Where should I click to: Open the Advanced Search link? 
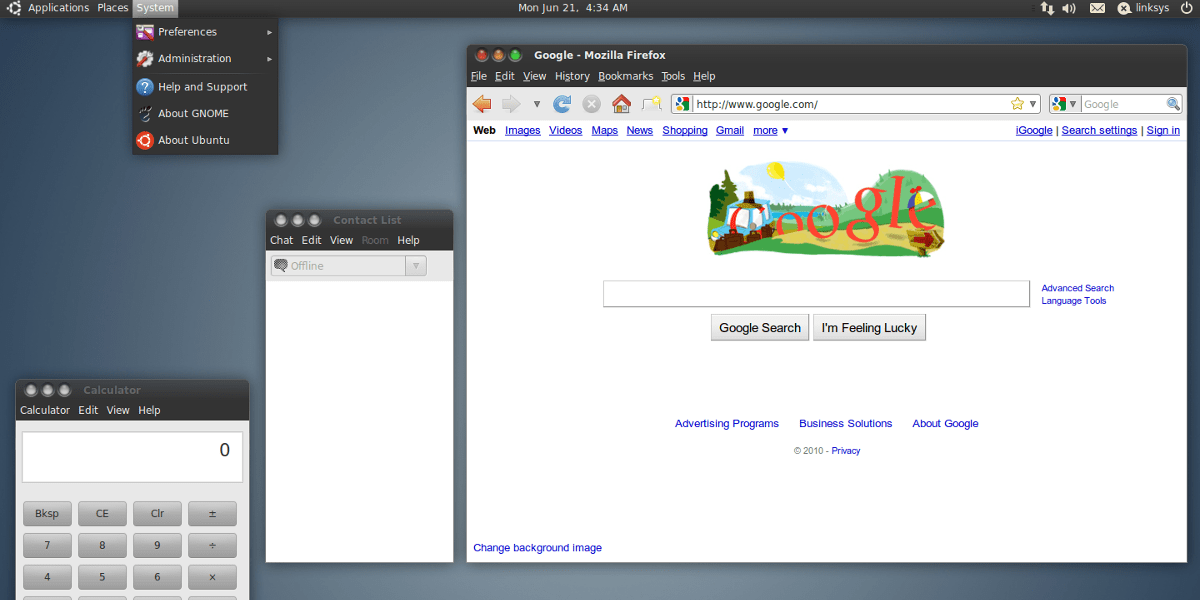click(1078, 288)
